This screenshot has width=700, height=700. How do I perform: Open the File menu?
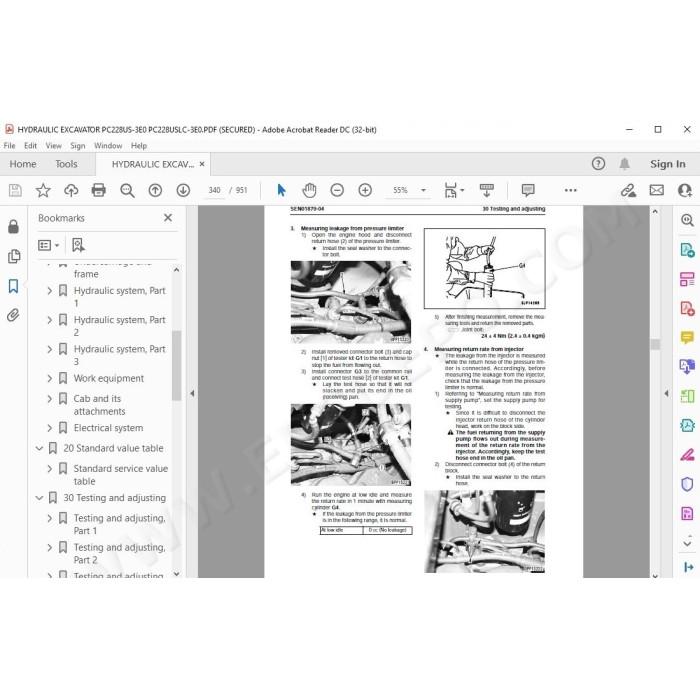click(x=9, y=146)
